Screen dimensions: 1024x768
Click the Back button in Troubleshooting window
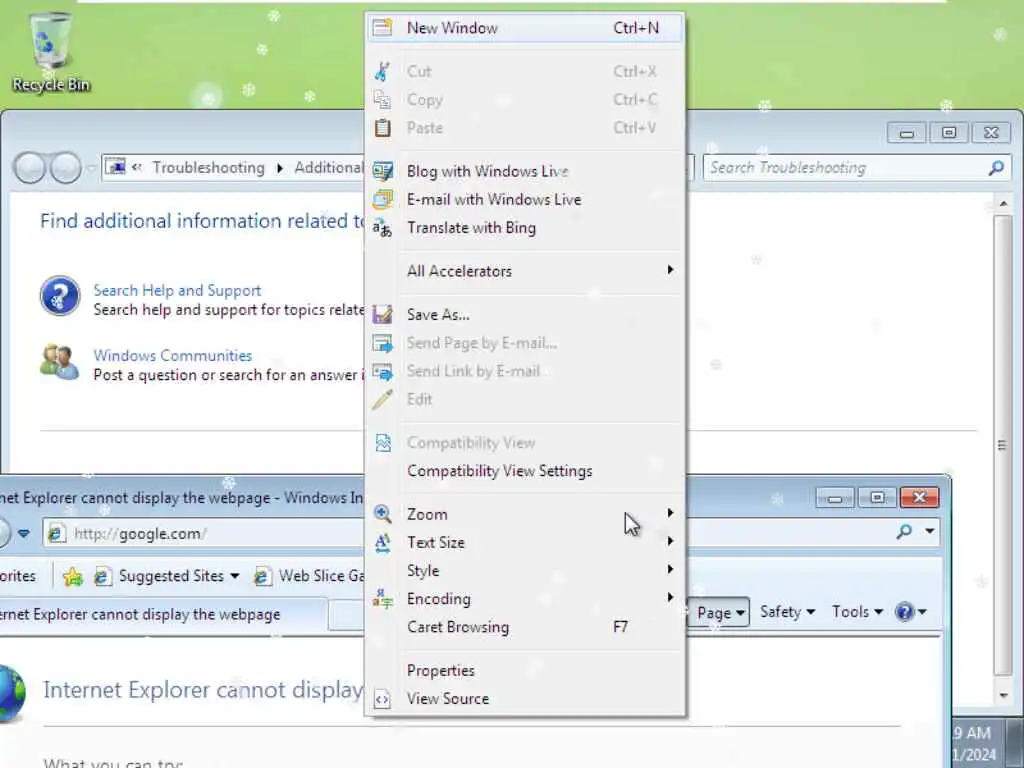pyautogui.click(x=29, y=168)
